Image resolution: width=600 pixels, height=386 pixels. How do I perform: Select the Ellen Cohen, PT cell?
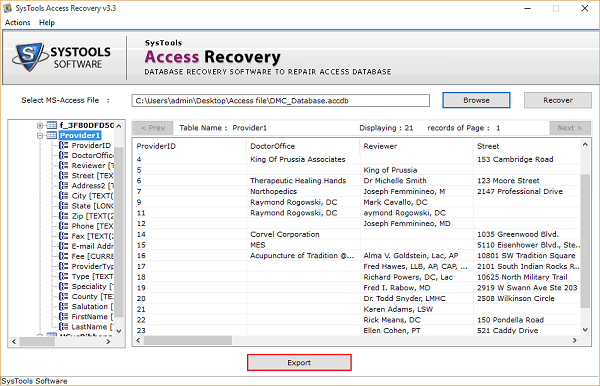[416, 331]
